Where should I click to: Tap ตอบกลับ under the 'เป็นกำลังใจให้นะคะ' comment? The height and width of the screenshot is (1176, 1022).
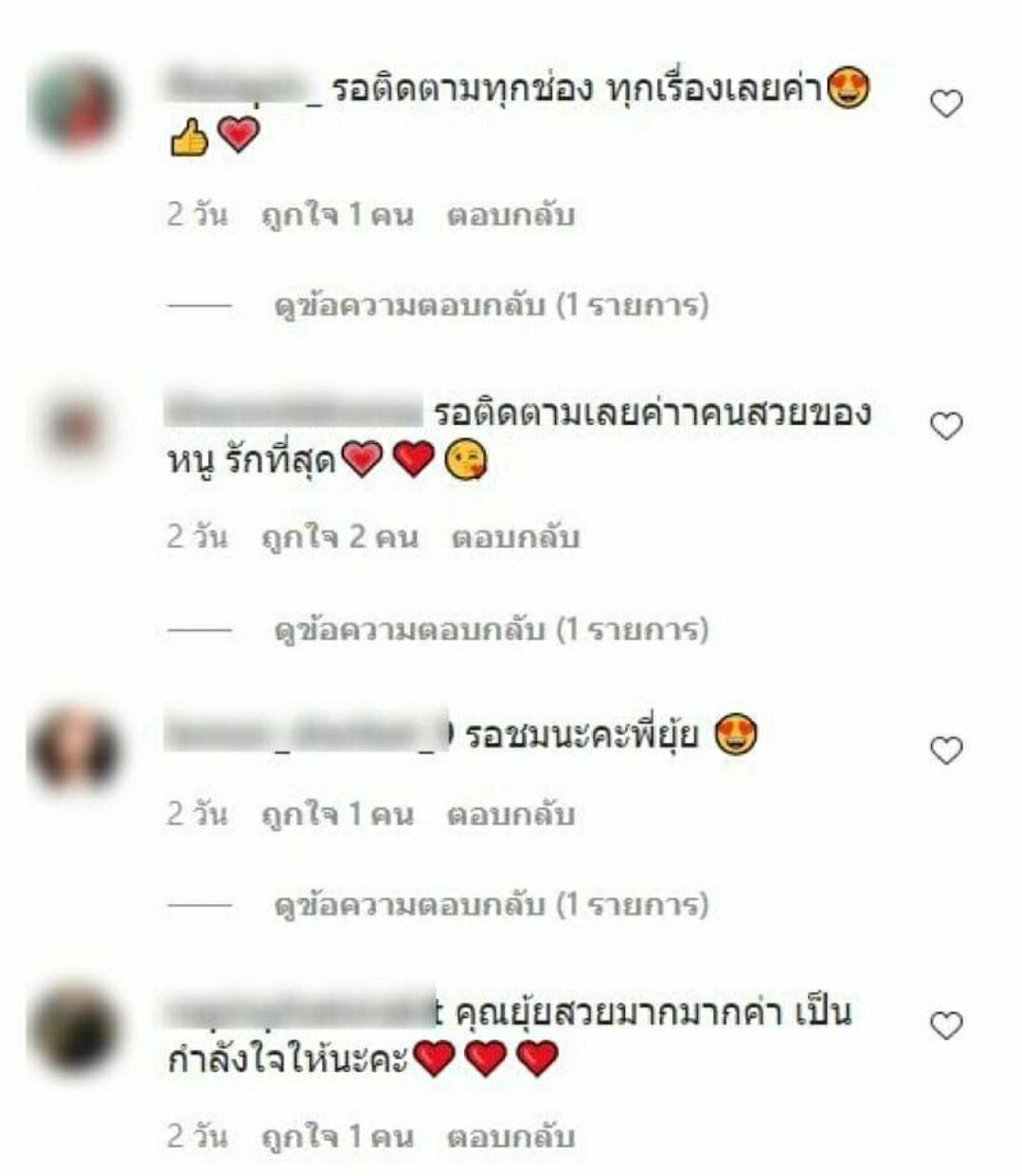511,1136
